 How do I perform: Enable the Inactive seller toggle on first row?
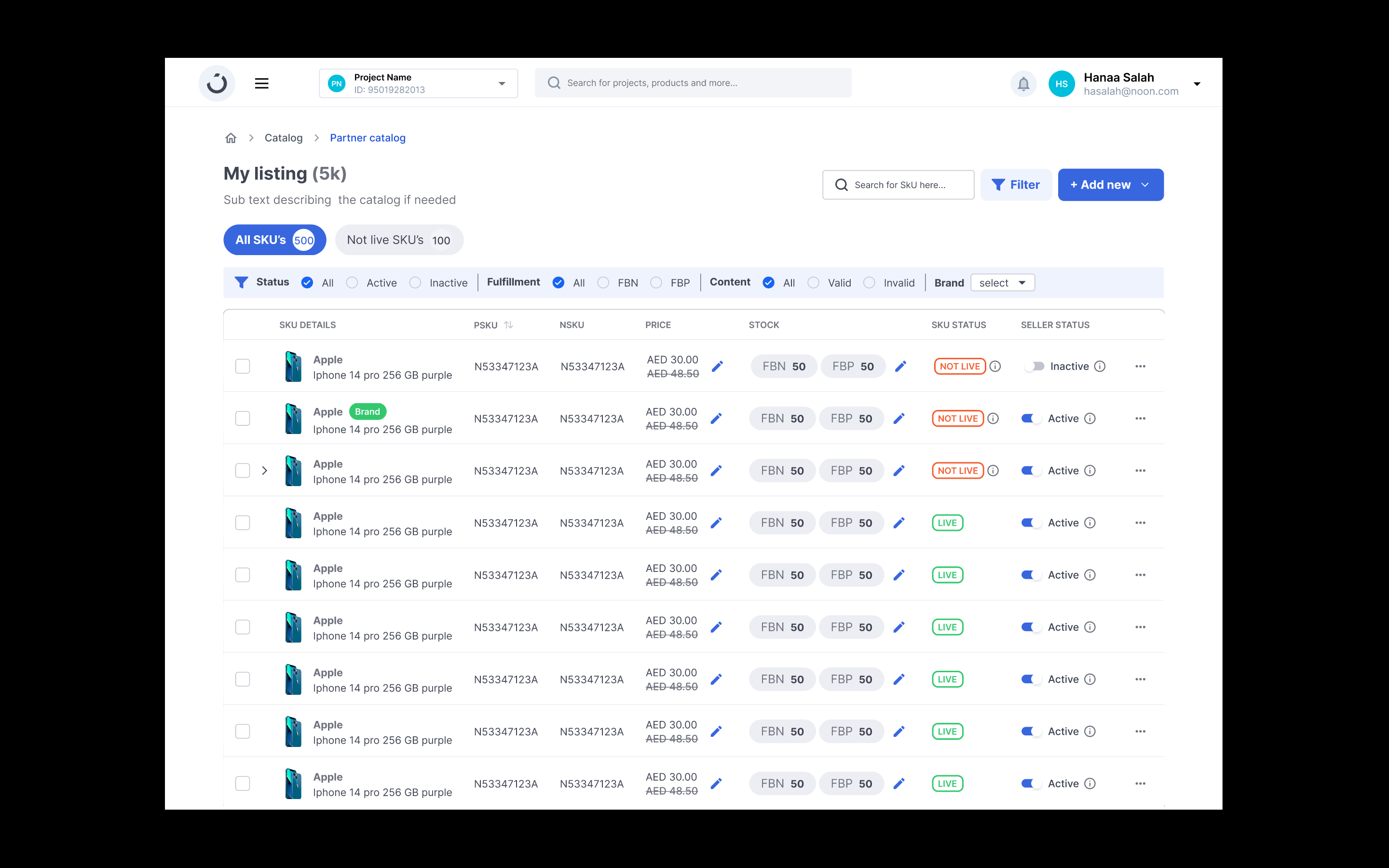click(1035, 366)
